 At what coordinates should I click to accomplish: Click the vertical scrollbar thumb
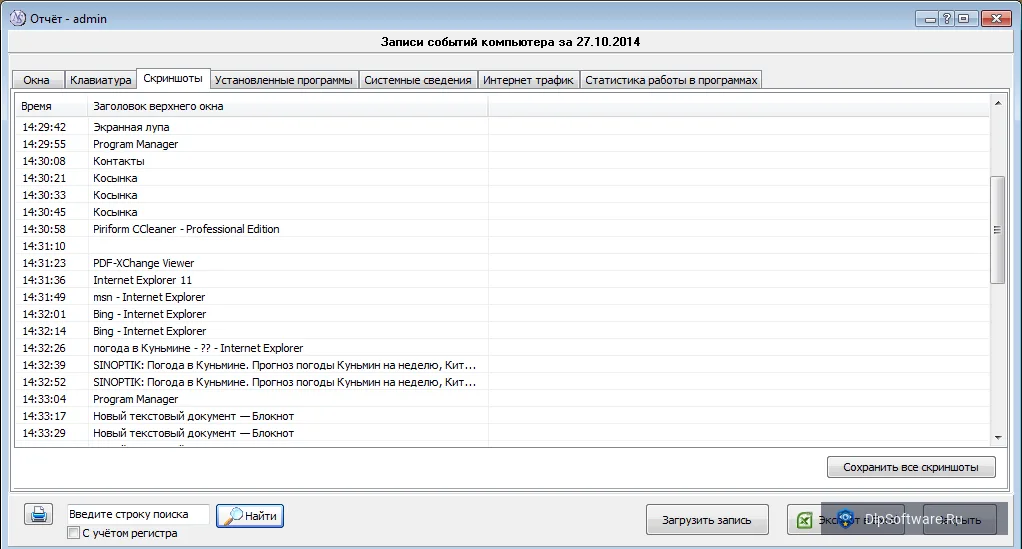997,230
